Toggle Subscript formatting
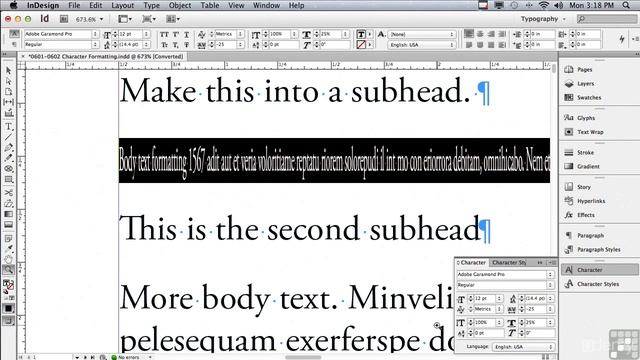Image resolution: width=640 pixels, height=360 pixels. 176,44
